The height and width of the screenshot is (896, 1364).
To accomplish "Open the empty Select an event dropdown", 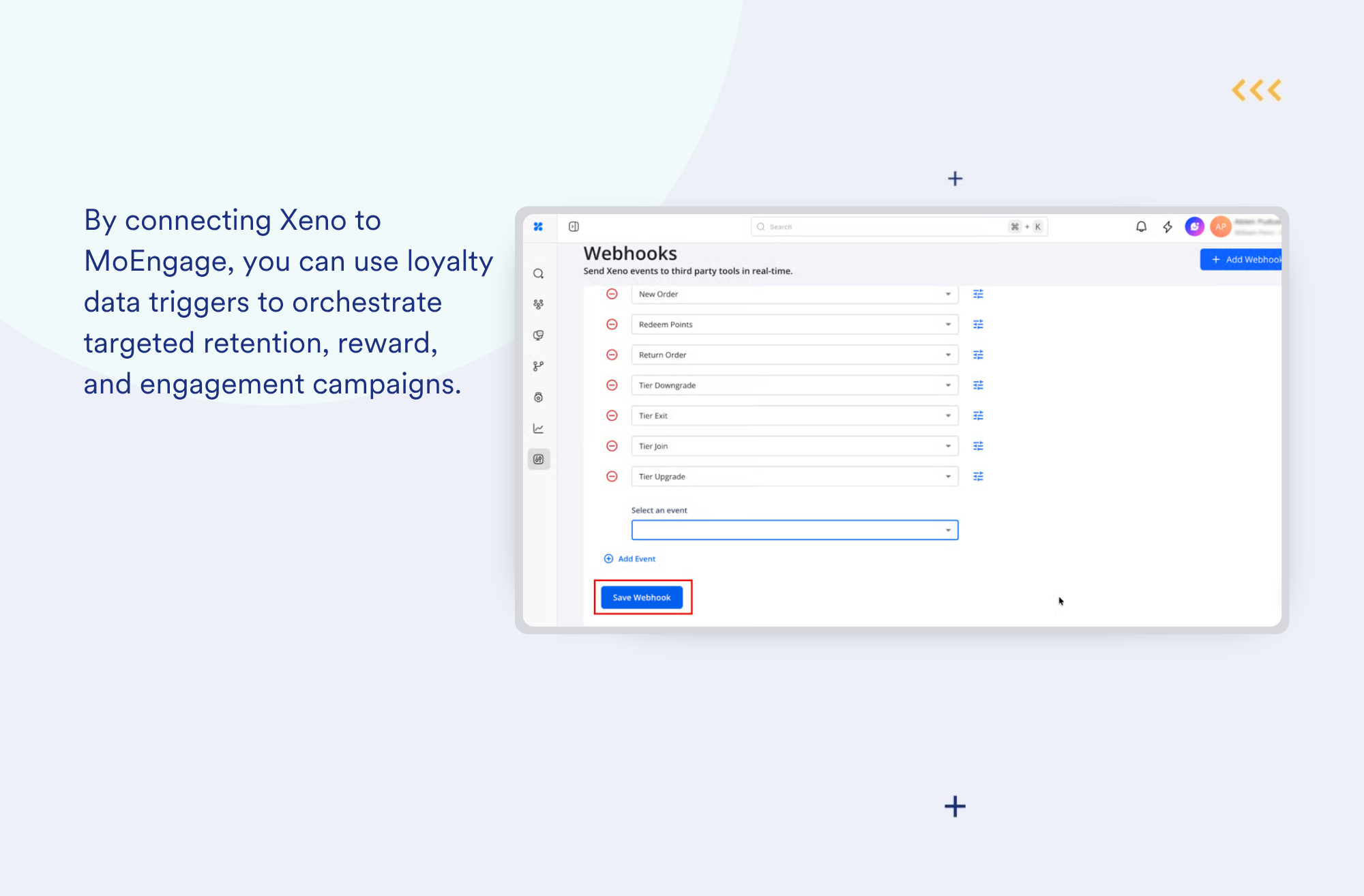I will tap(795, 530).
